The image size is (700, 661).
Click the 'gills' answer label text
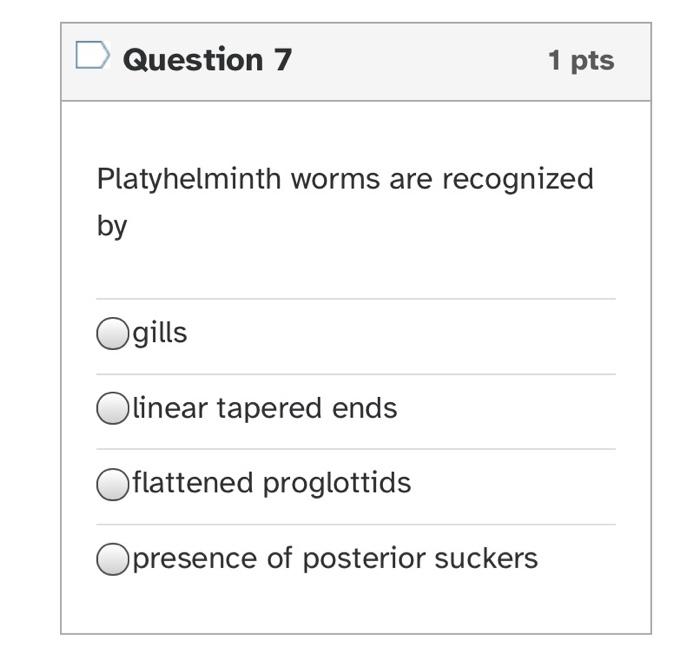click(x=160, y=333)
